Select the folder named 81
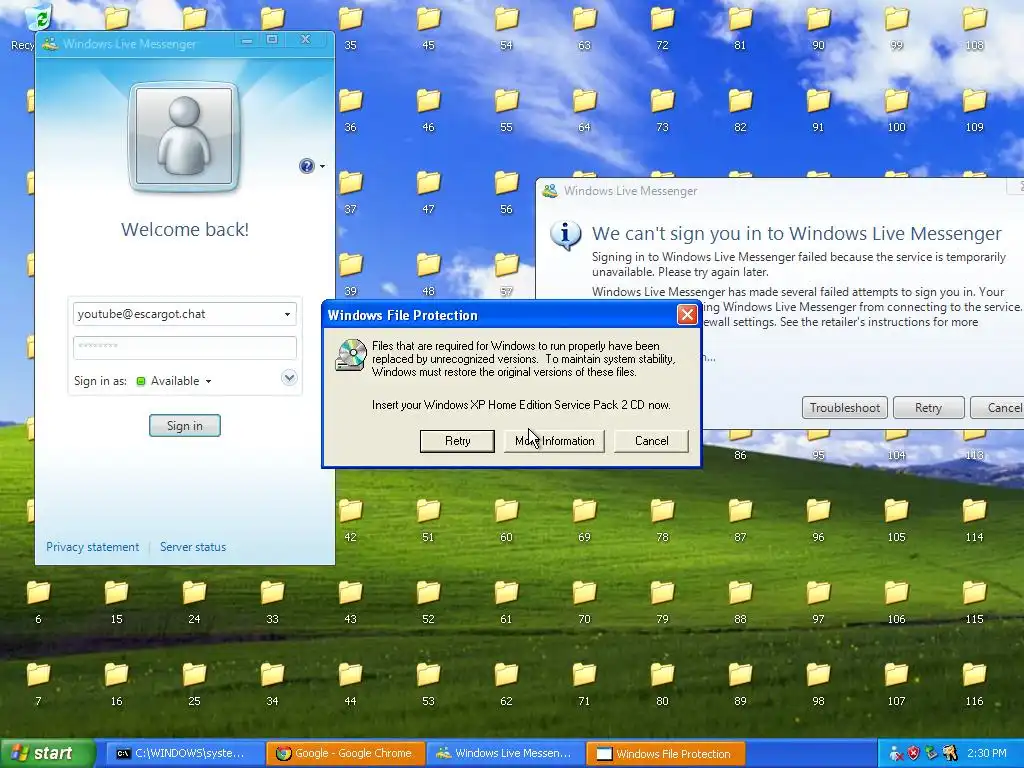Screen dimensions: 1024x768 740,28
